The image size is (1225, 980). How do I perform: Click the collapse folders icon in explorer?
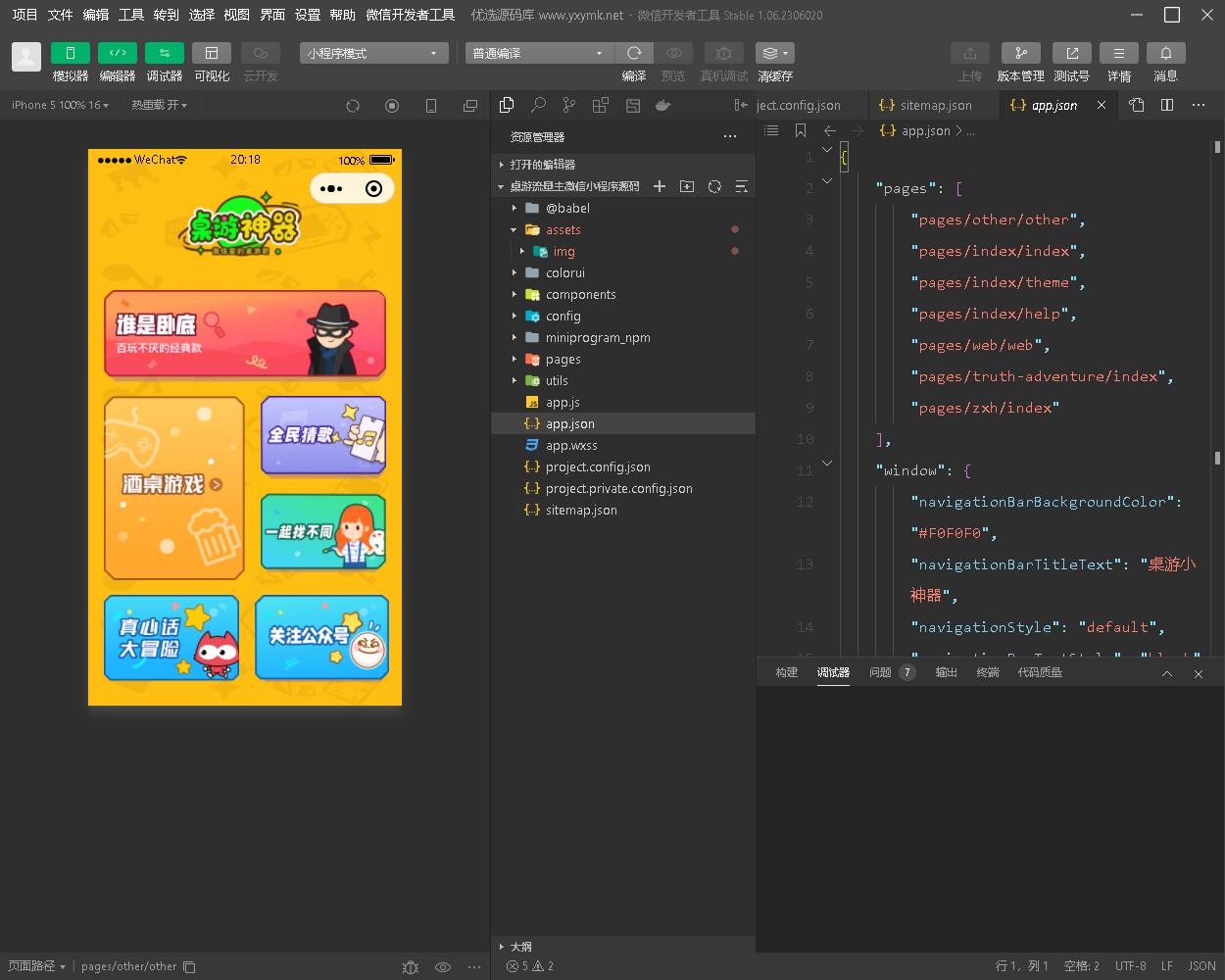(x=742, y=186)
